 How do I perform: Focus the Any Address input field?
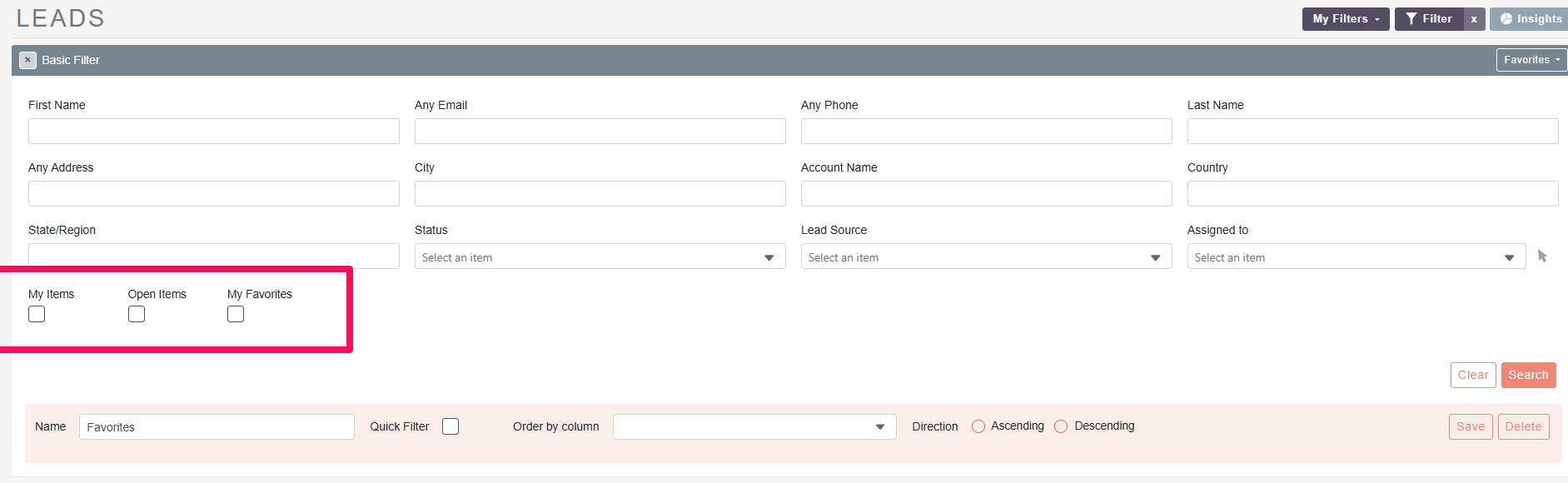point(214,193)
